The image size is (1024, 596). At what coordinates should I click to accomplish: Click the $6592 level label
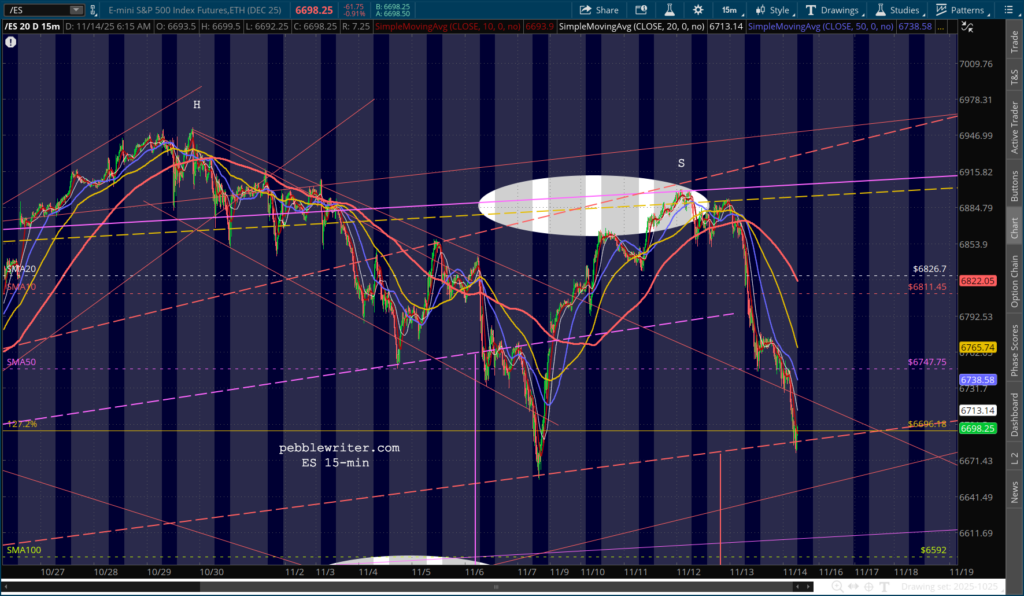point(933,550)
